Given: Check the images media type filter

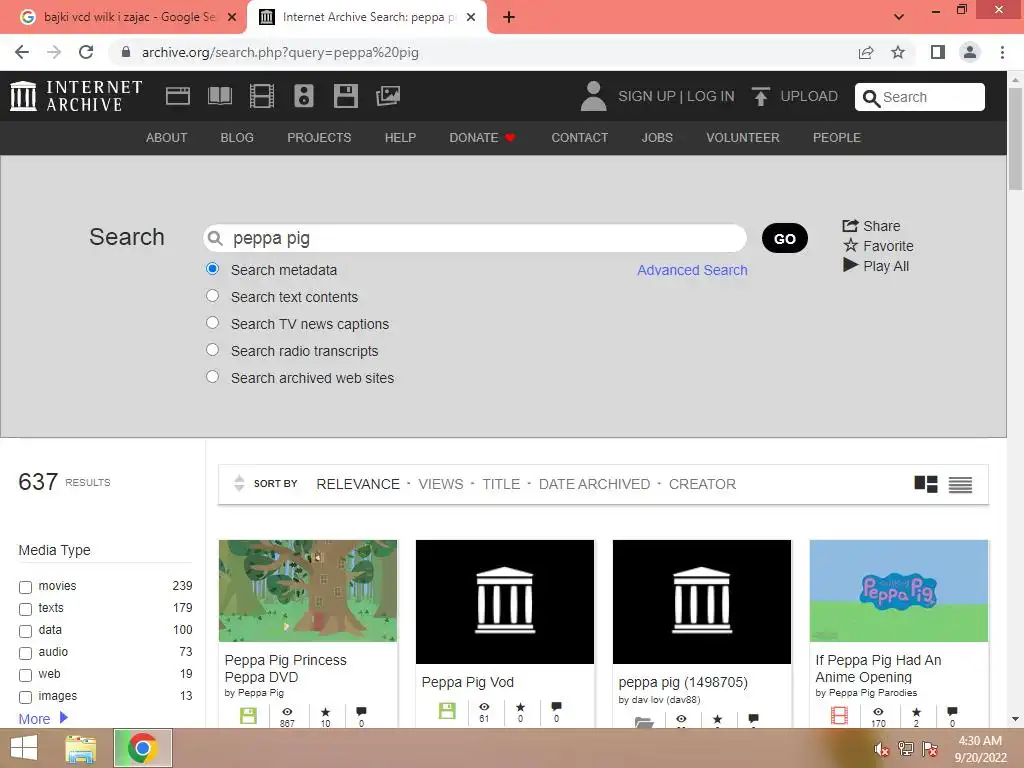Looking at the screenshot, I should tap(25, 697).
